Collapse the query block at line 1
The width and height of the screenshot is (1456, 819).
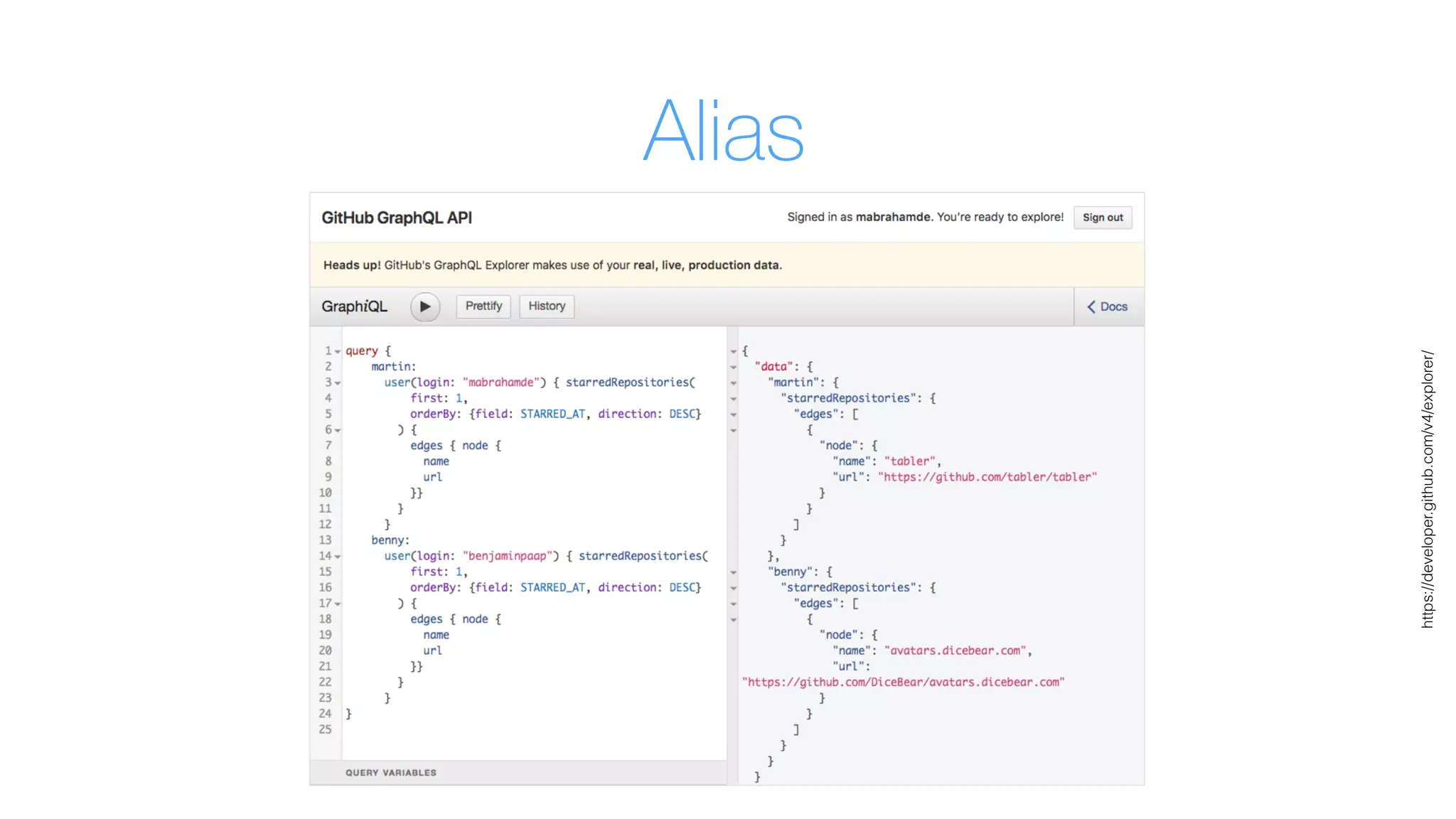(x=338, y=351)
